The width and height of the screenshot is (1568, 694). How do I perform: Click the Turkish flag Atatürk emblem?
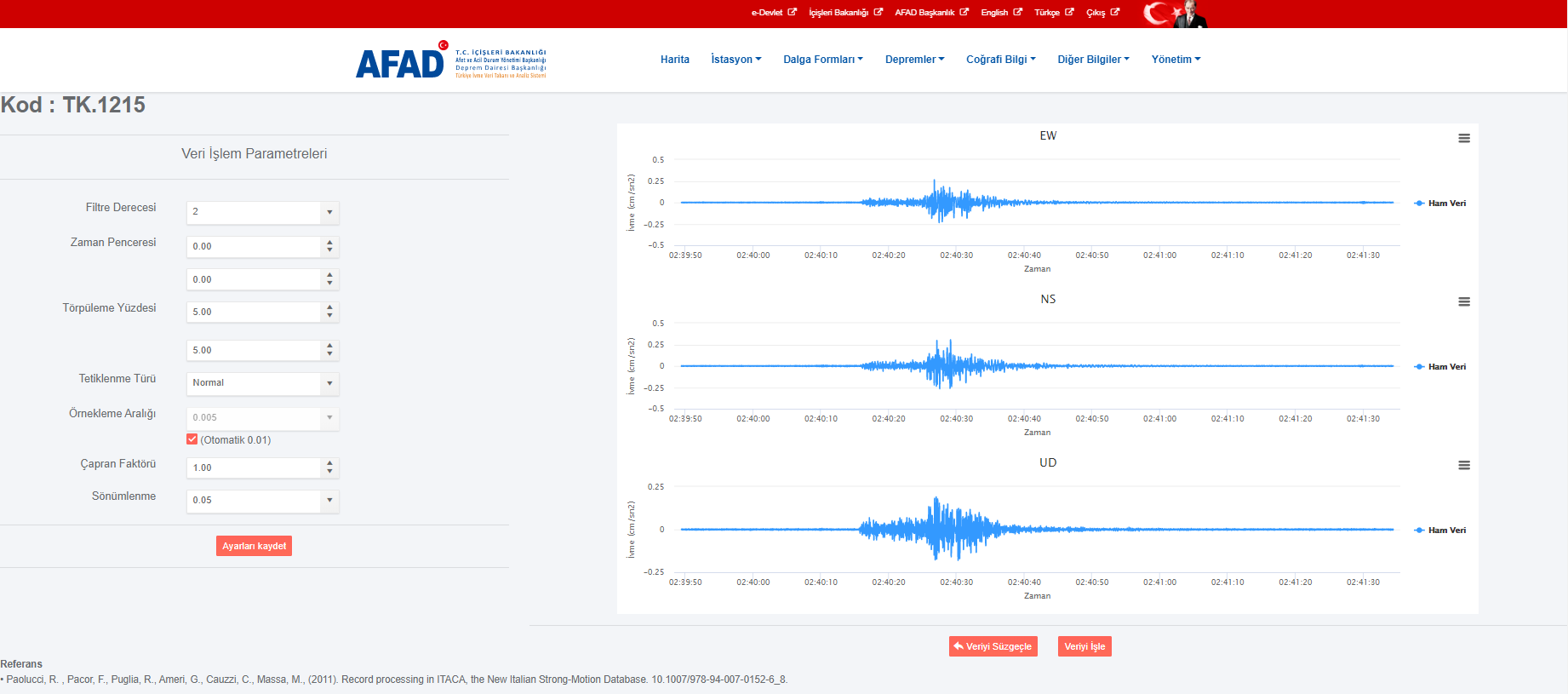pos(1175,14)
